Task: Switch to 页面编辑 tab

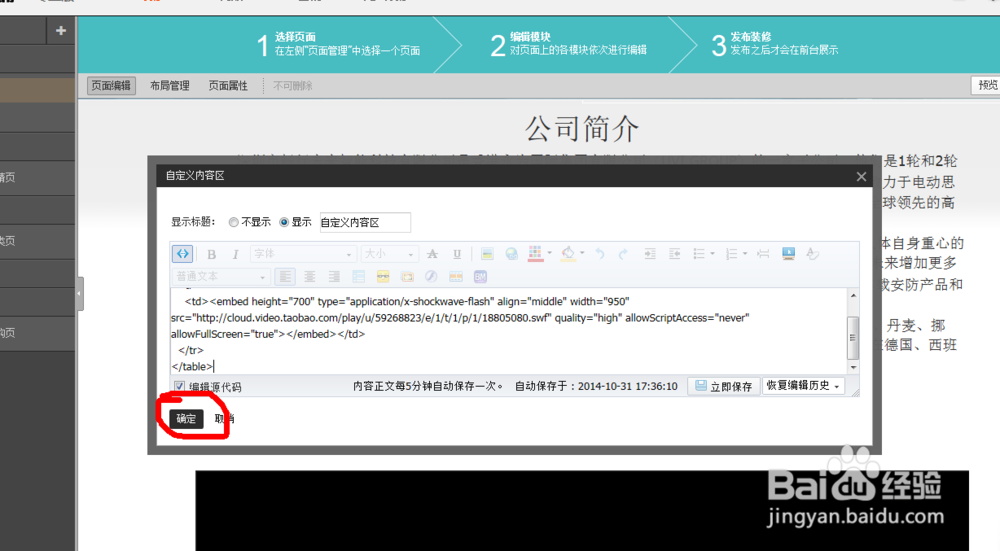Action: click(x=111, y=85)
